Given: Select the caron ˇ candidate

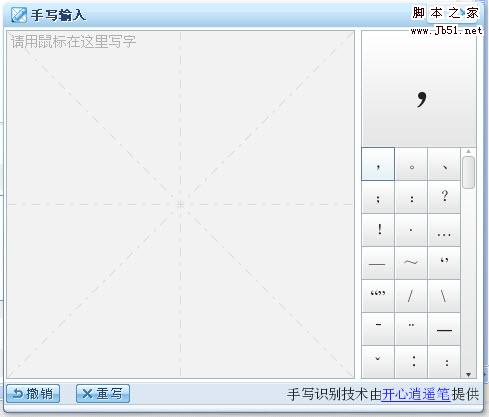Looking at the screenshot, I should click(378, 362).
